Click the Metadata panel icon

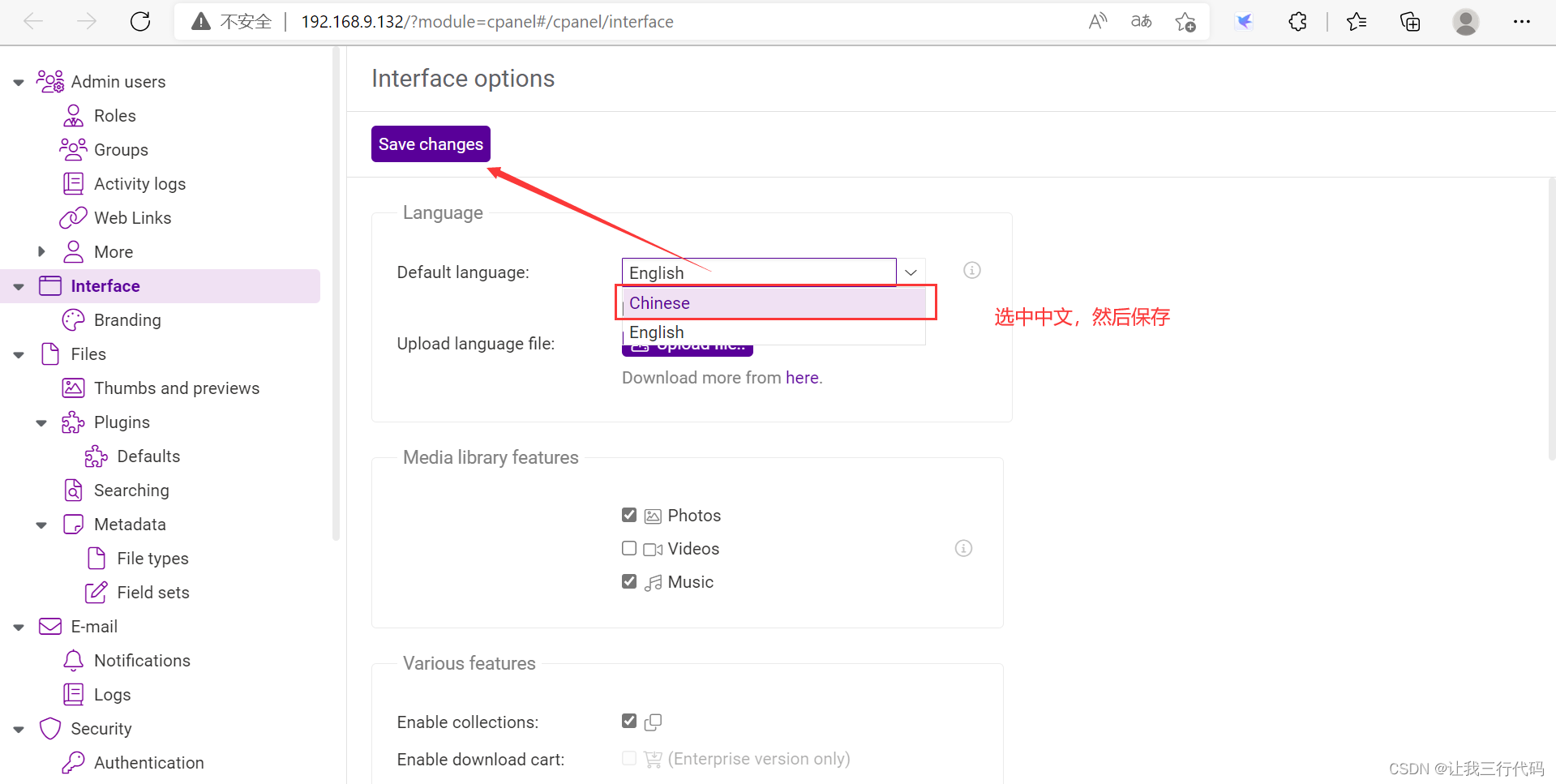pyautogui.click(x=74, y=525)
